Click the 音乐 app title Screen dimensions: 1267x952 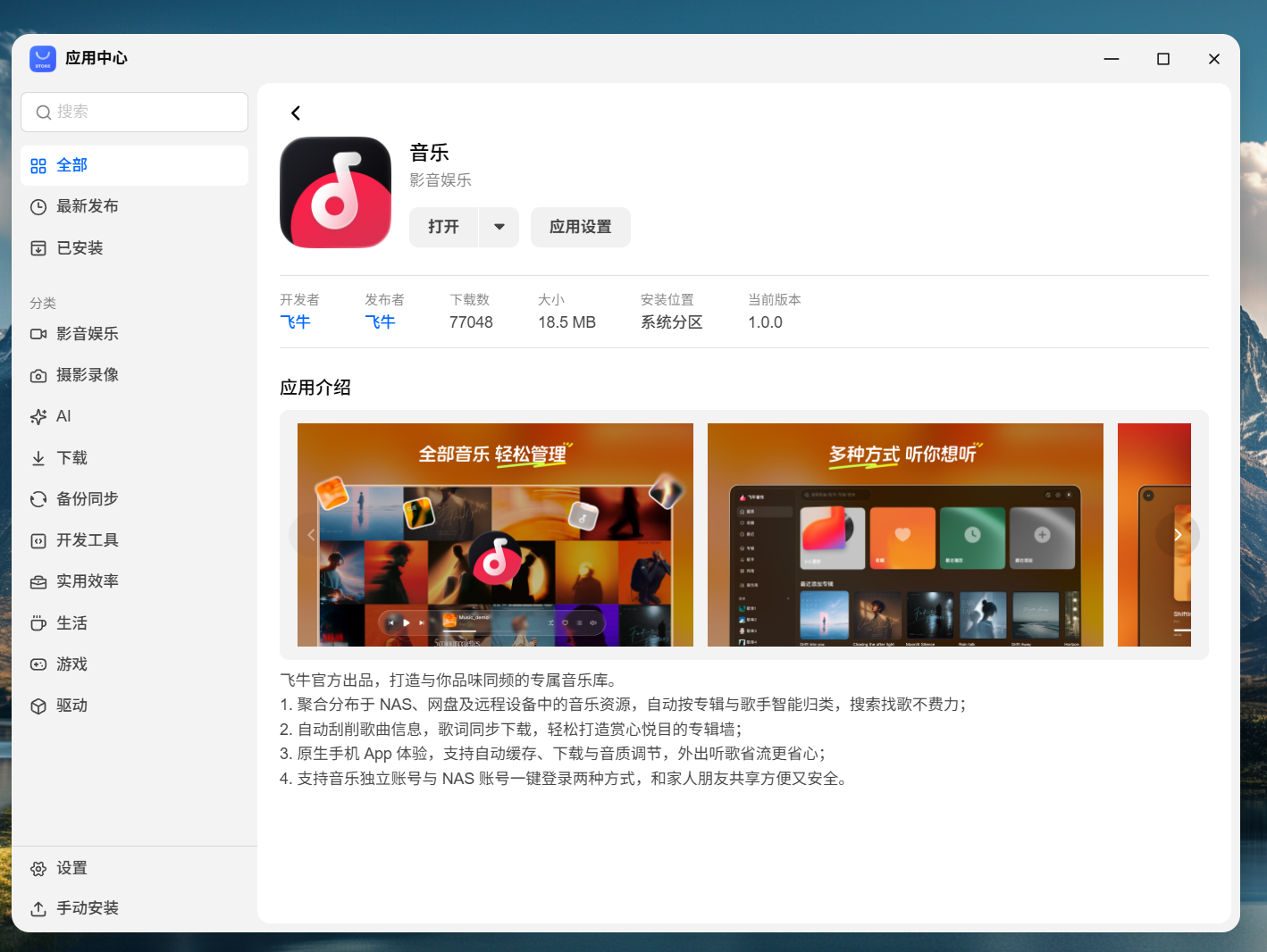tap(429, 153)
